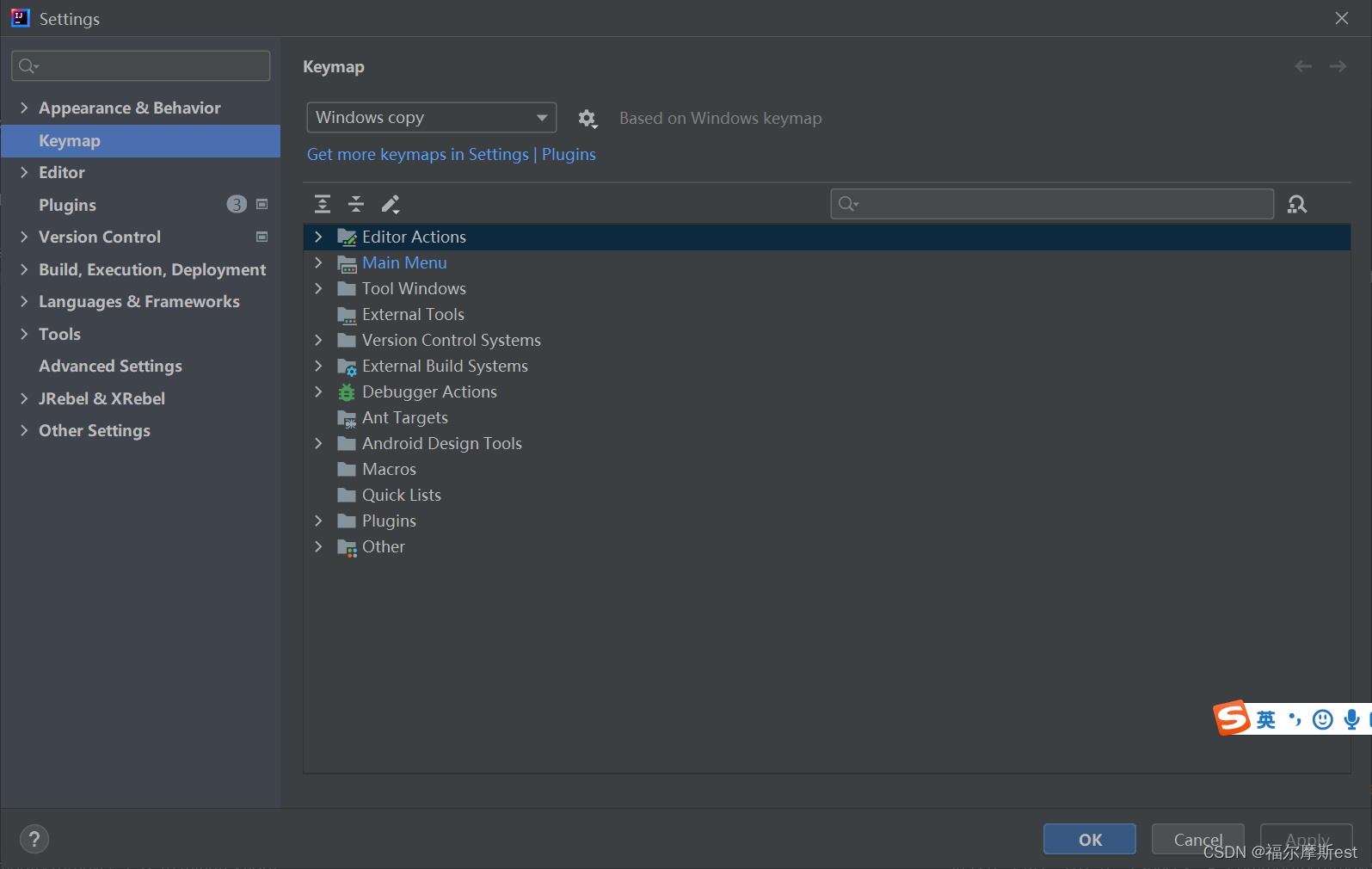Click the back navigation arrow
The height and width of the screenshot is (869, 1372).
click(x=1303, y=66)
